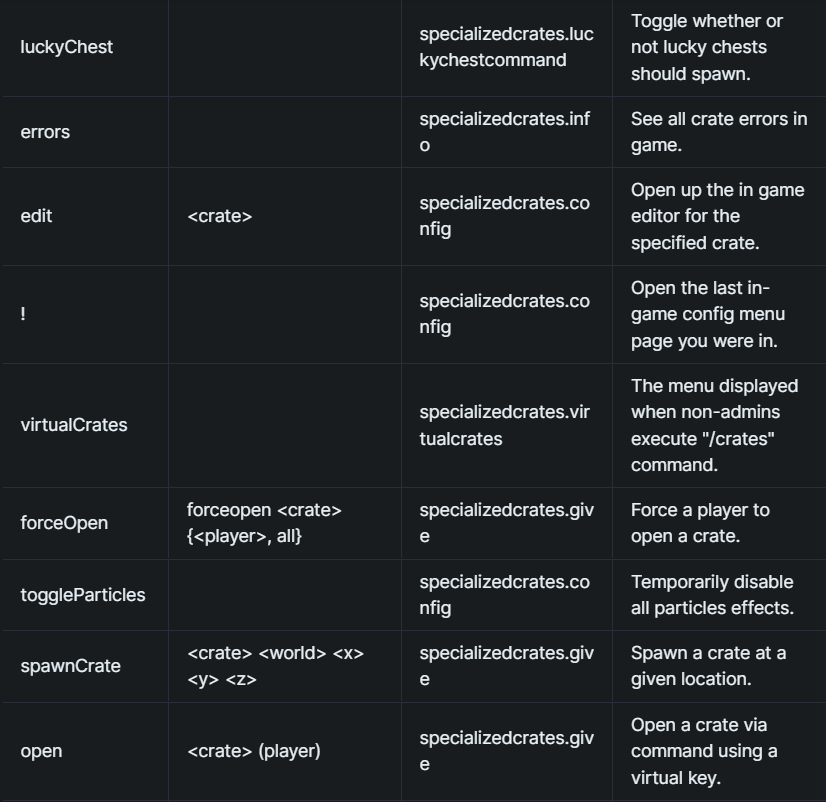Click the virtualCrates command name cell

click(x=74, y=424)
